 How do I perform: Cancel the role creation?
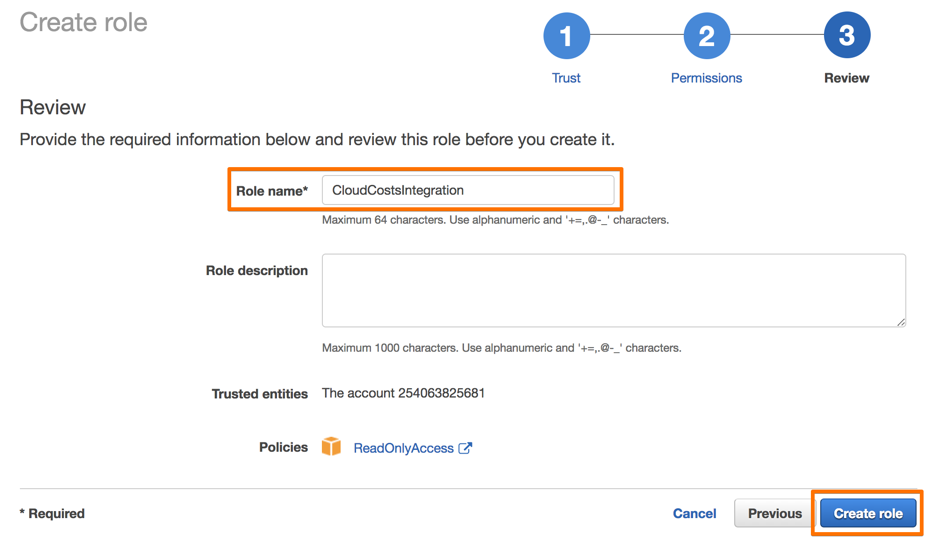coord(694,513)
